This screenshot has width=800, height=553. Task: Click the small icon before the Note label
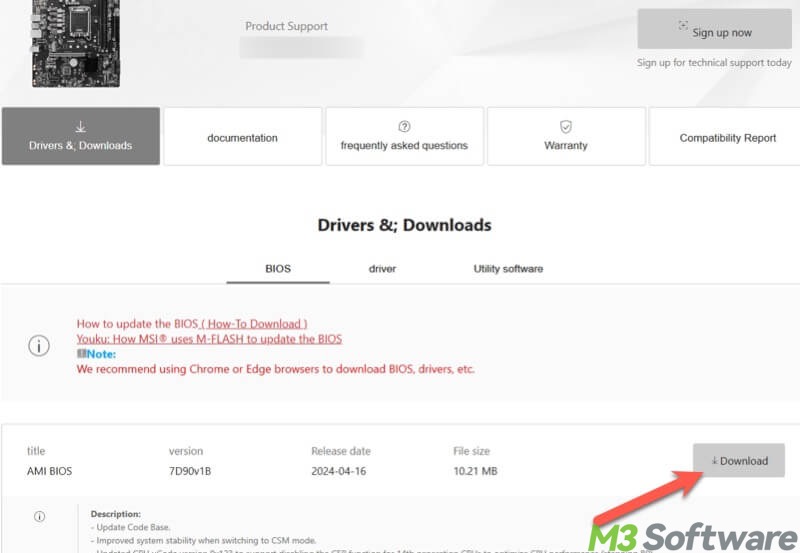(81, 354)
